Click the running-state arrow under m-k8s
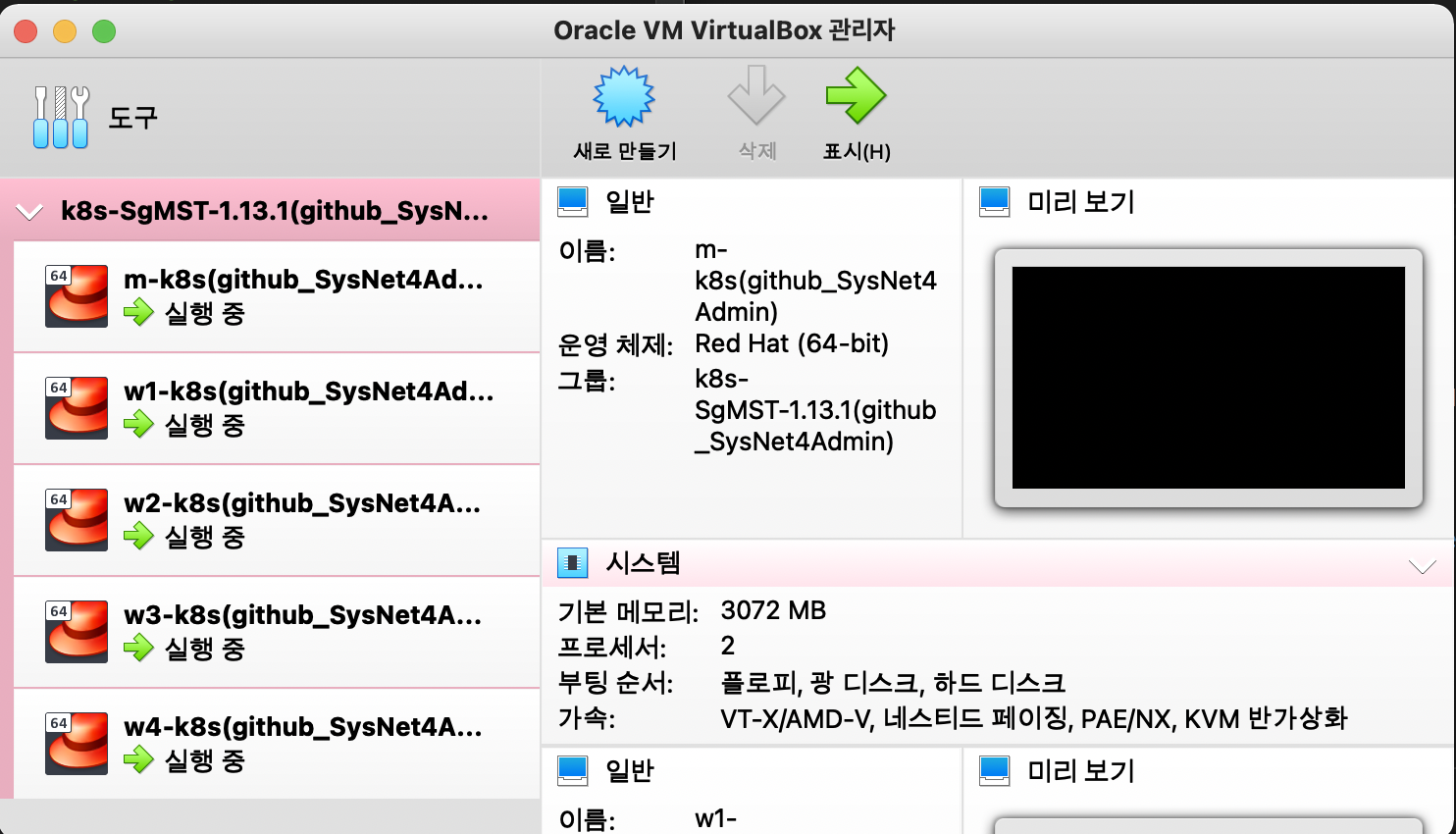 pyautogui.click(x=138, y=313)
